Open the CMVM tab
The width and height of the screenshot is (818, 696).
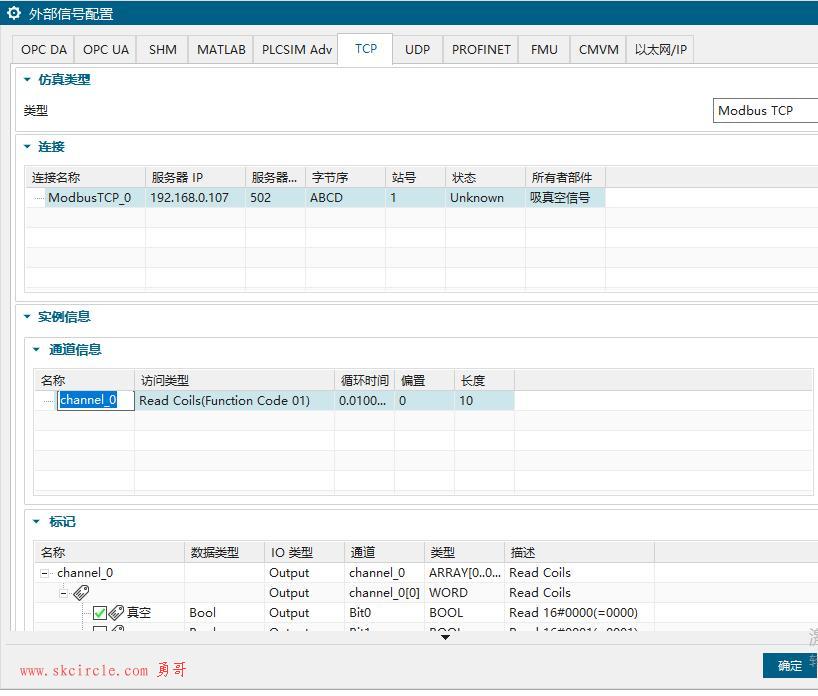pos(598,50)
